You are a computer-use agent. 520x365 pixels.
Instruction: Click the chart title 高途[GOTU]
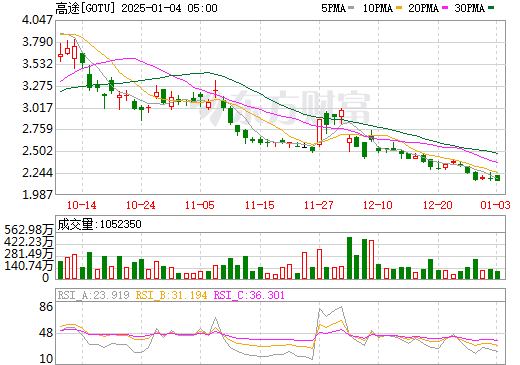85,8
